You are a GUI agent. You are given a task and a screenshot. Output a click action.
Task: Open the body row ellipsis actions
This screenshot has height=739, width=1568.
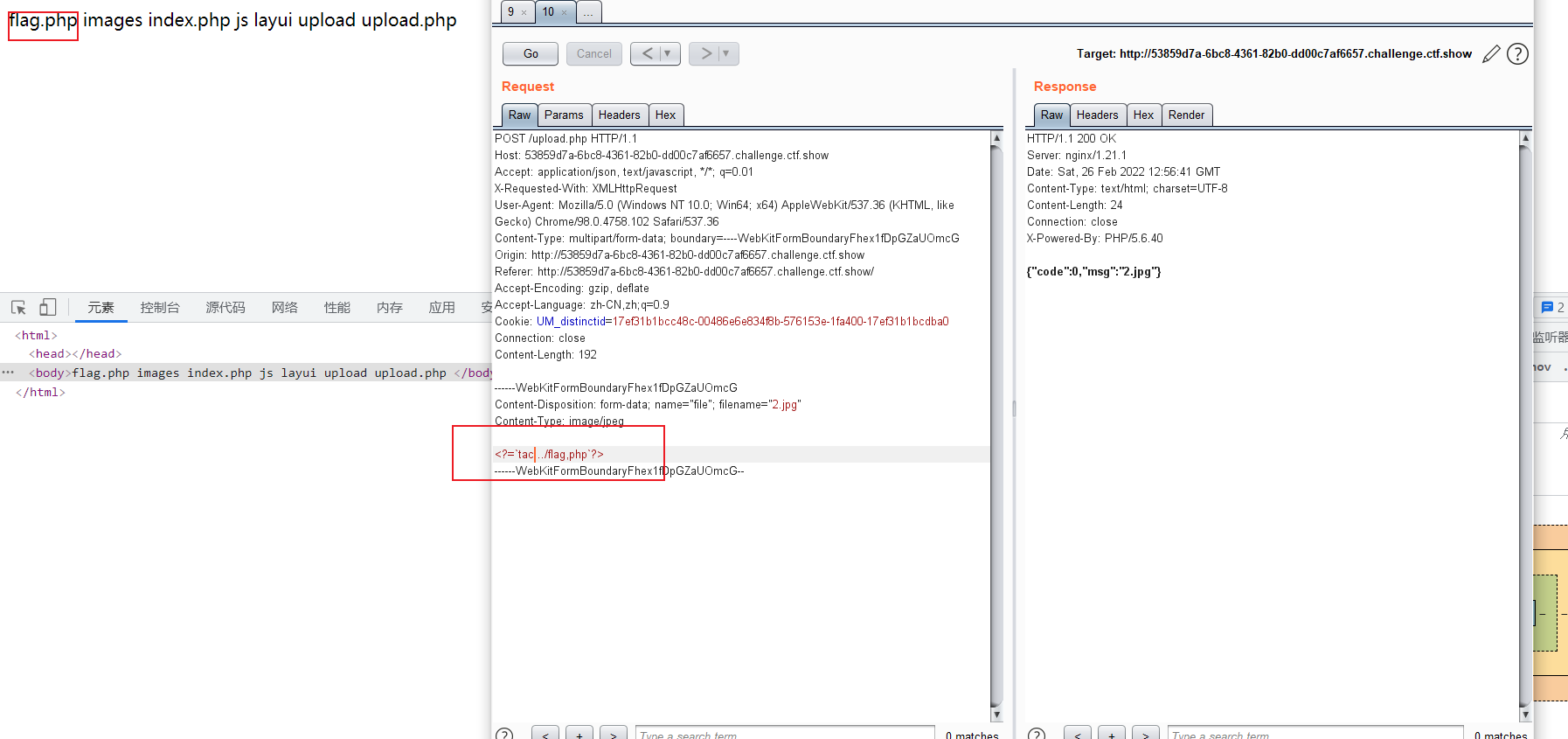pos(8,373)
